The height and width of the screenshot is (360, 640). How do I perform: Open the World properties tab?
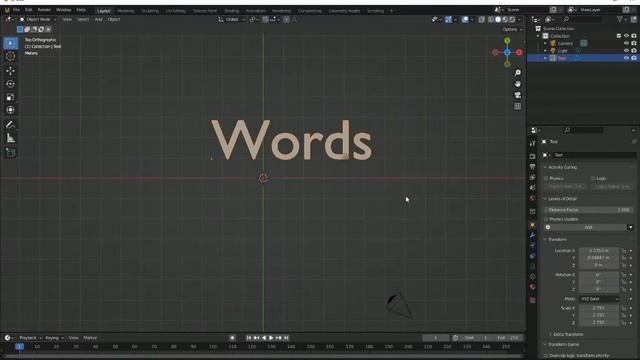click(532, 198)
